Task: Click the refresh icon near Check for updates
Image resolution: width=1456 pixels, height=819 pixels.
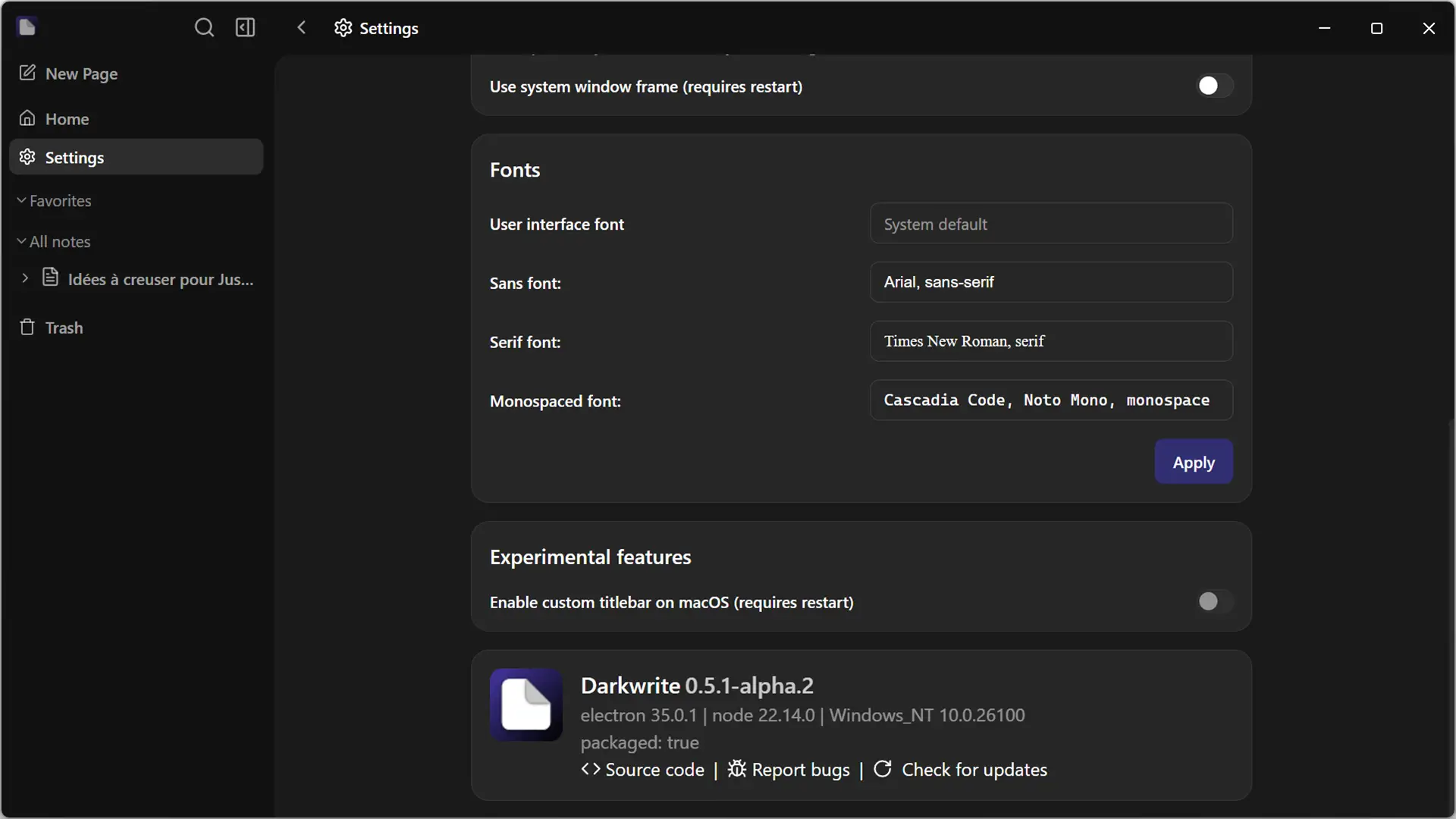Action: pos(883,769)
